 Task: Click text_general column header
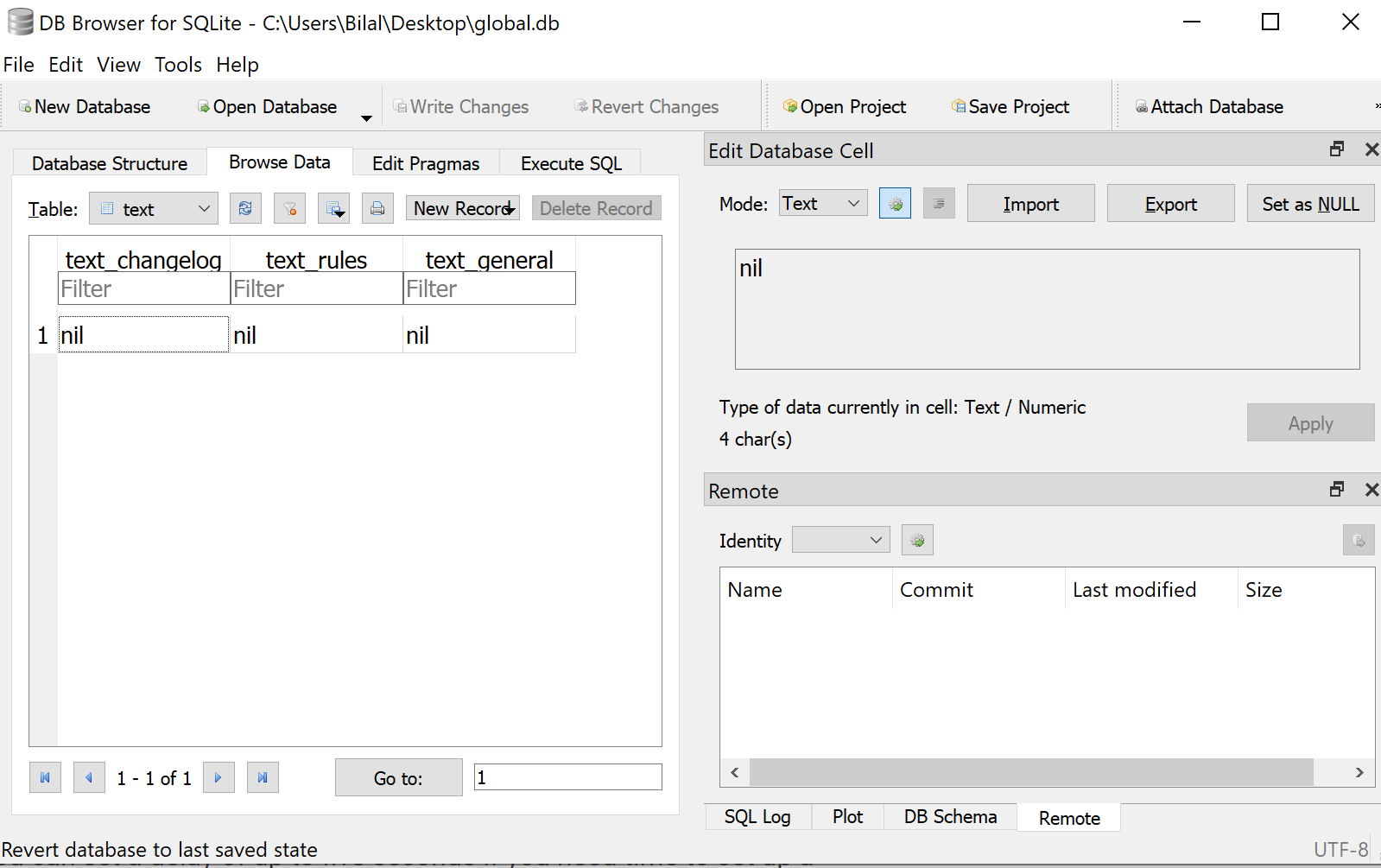tap(489, 259)
